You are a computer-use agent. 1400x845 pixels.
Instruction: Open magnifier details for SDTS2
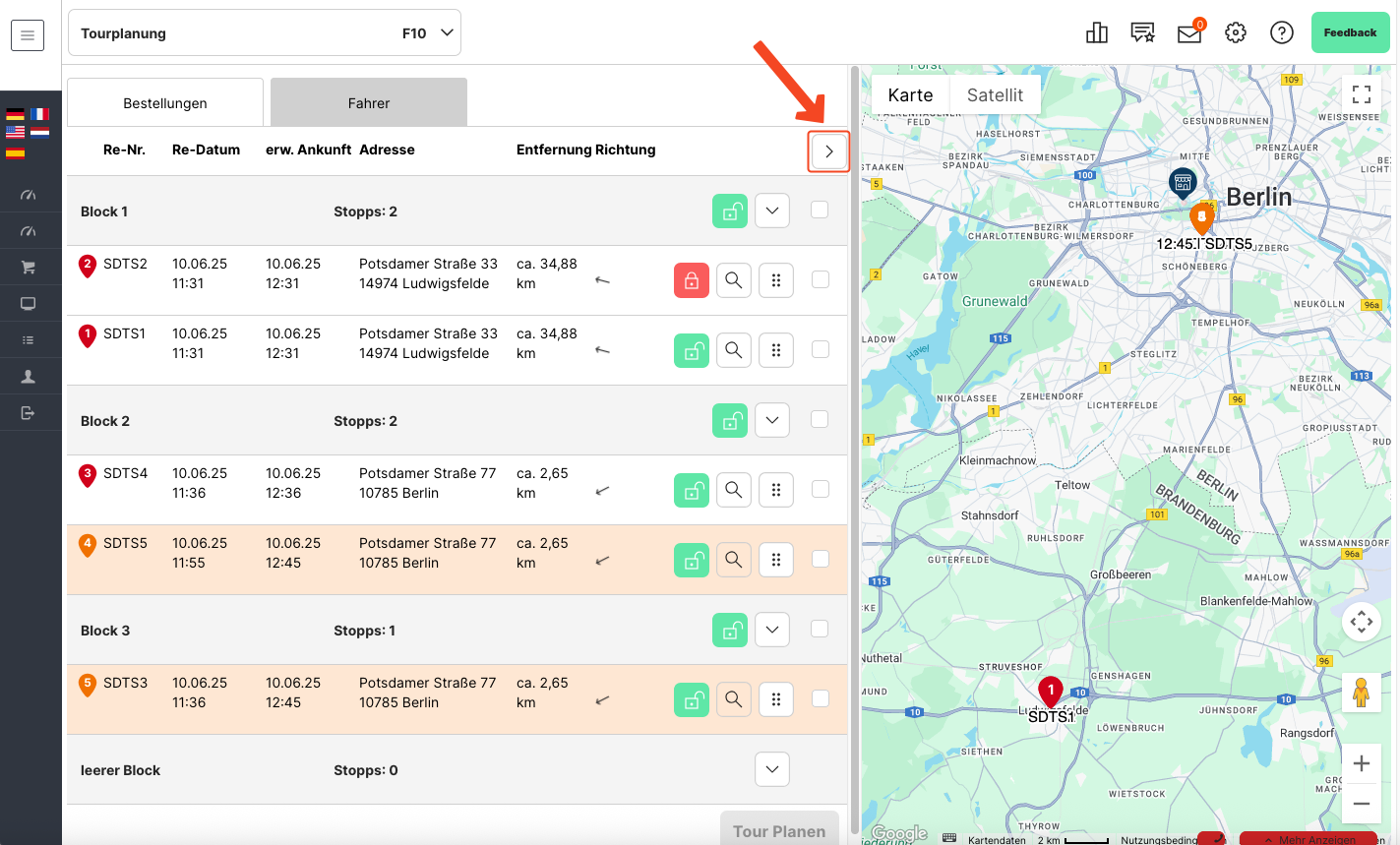(734, 280)
